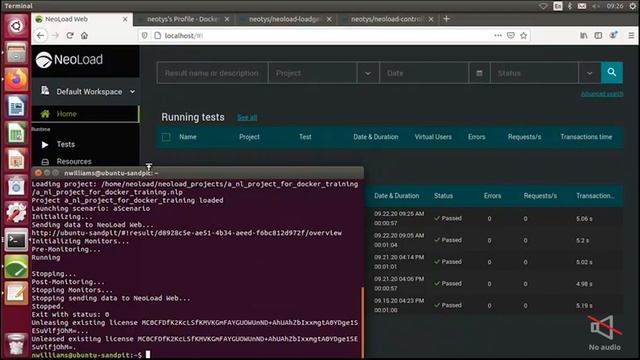Open the Firefox library icon
640x360 pixels.
click(584, 36)
